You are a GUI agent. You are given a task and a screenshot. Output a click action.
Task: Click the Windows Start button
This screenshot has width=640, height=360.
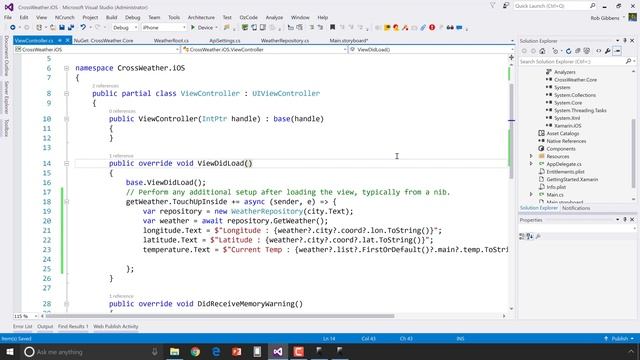pos(10,351)
